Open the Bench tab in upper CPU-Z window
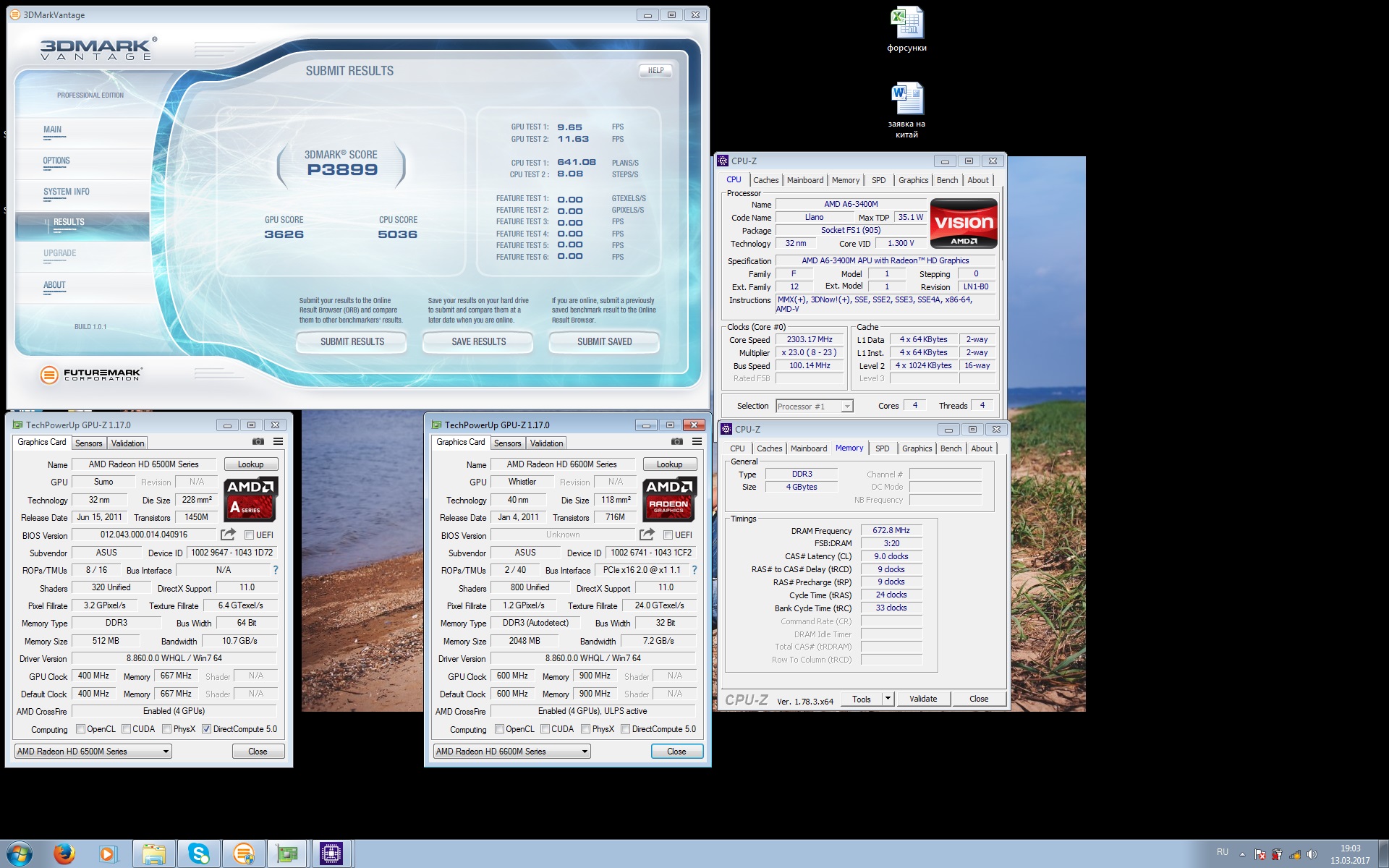 point(947,180)
